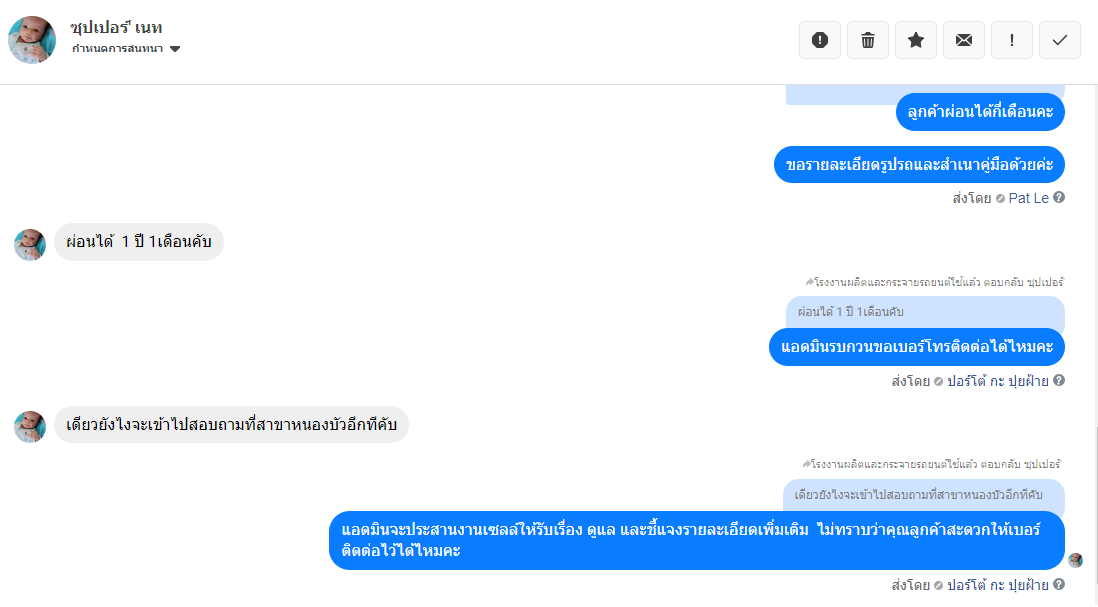Image resolution: width=1098 pixels, height=607 pixels.
Task: Click help icon beside Pat Le
Action: 1059,197
